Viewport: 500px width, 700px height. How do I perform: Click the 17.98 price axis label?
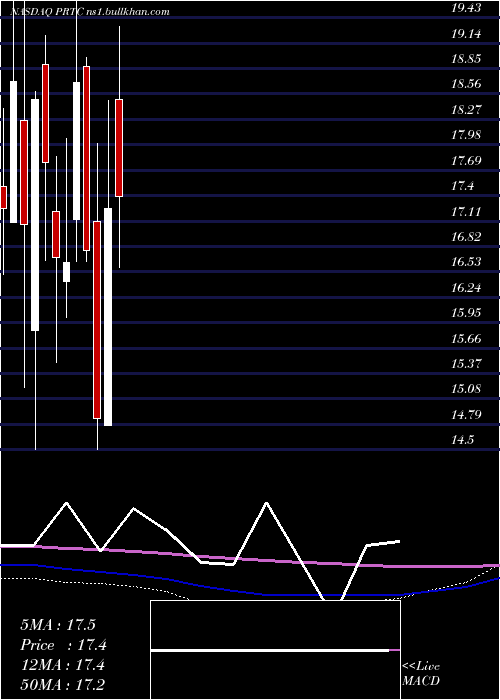pos(466,135)
